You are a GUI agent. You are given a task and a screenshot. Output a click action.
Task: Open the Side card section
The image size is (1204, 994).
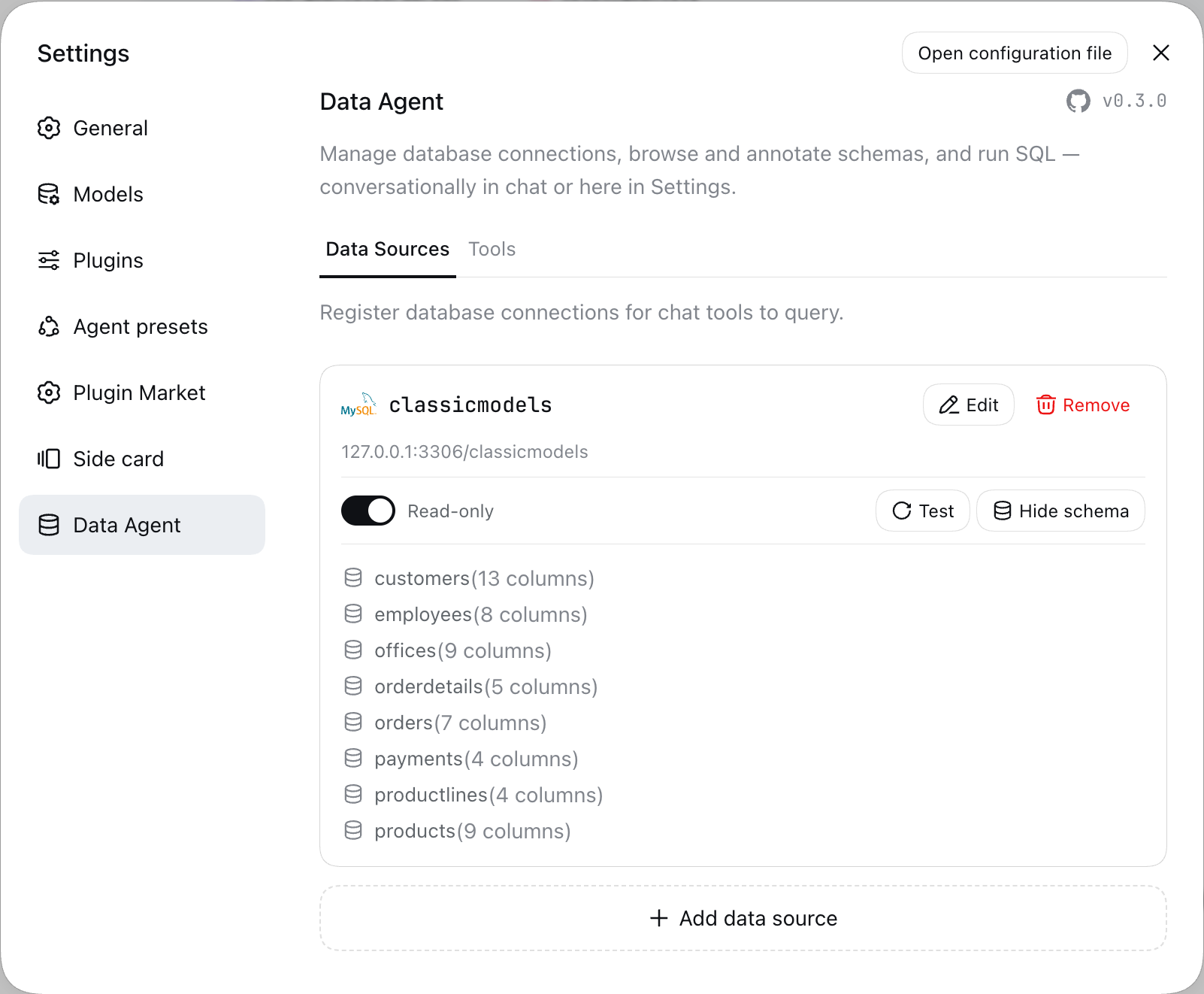(x=142, y=459)
